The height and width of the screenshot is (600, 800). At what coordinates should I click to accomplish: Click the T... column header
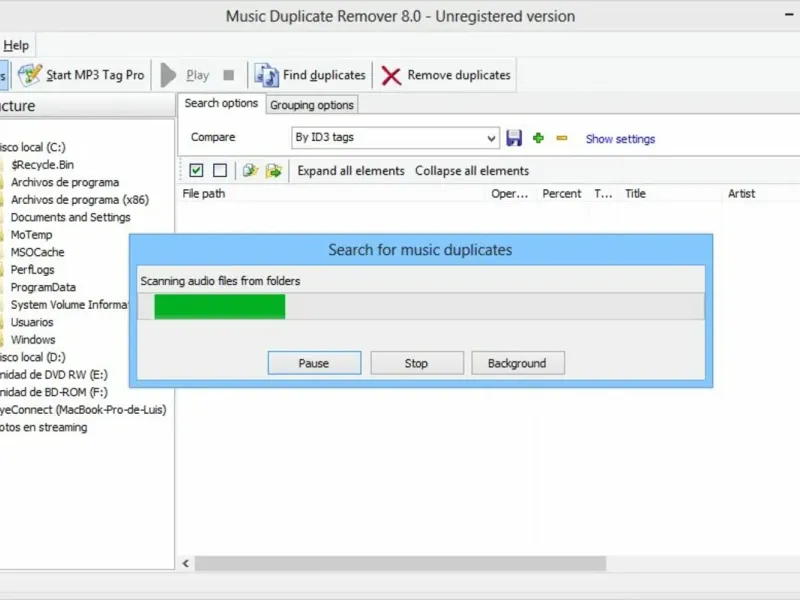click(x=603, y=194)
